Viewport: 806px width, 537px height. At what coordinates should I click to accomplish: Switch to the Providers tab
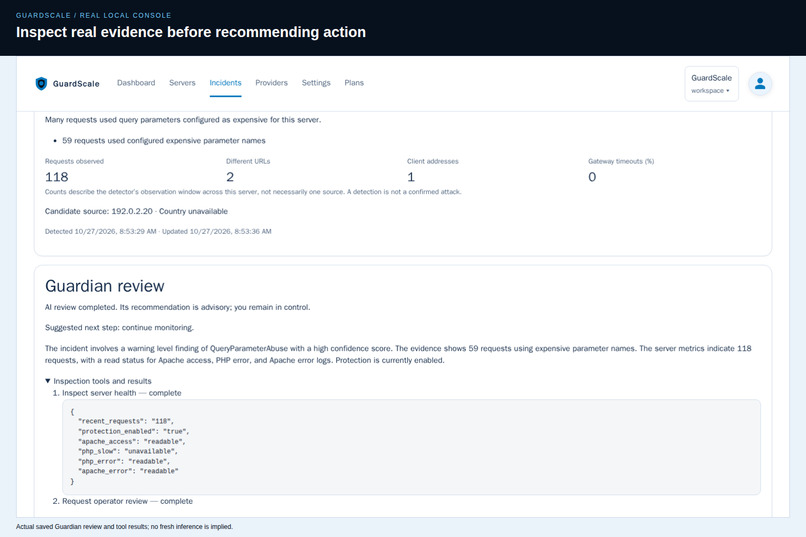tap(271, 83)
